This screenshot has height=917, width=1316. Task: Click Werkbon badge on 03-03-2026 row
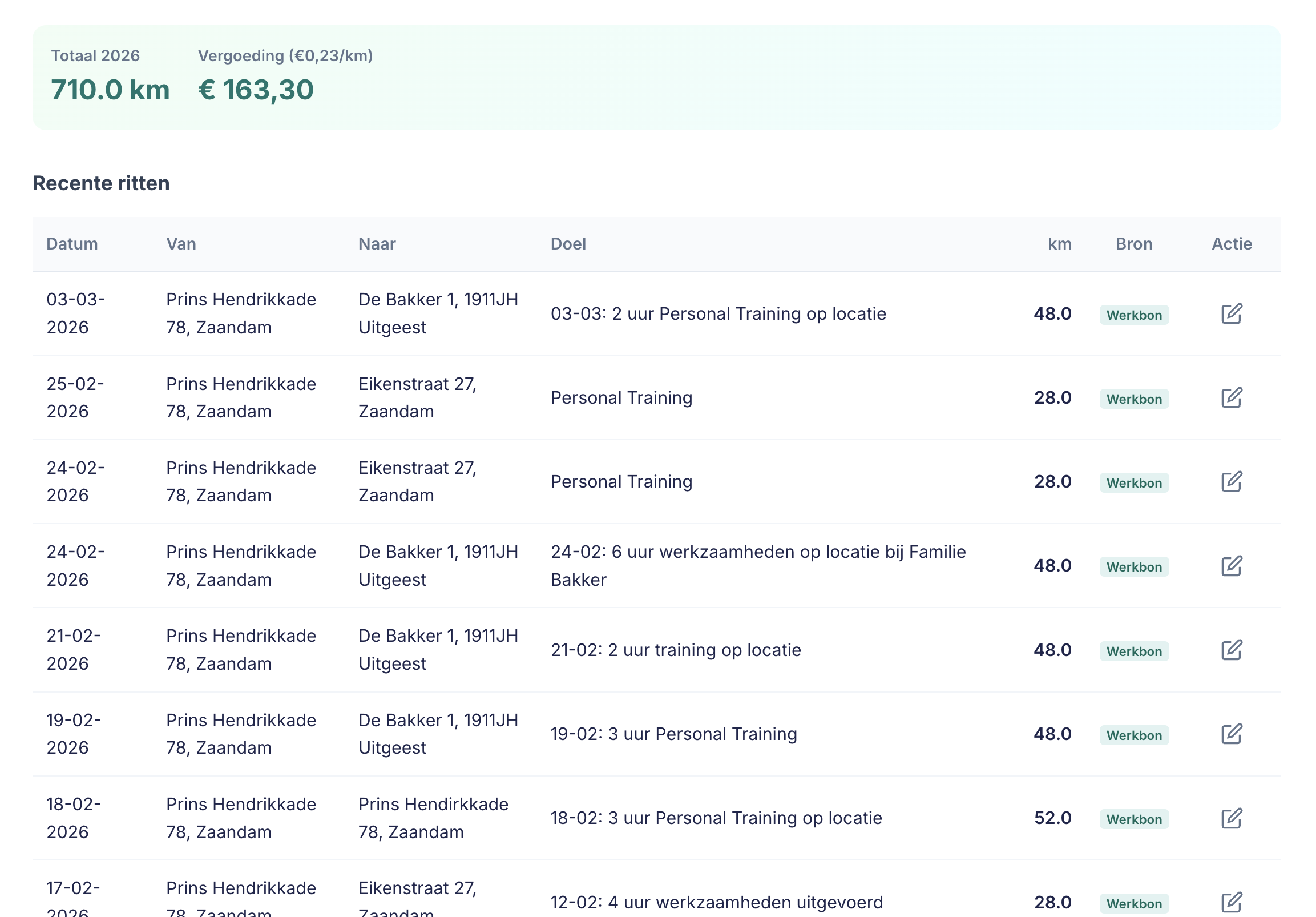click(x=1133, y=315)
